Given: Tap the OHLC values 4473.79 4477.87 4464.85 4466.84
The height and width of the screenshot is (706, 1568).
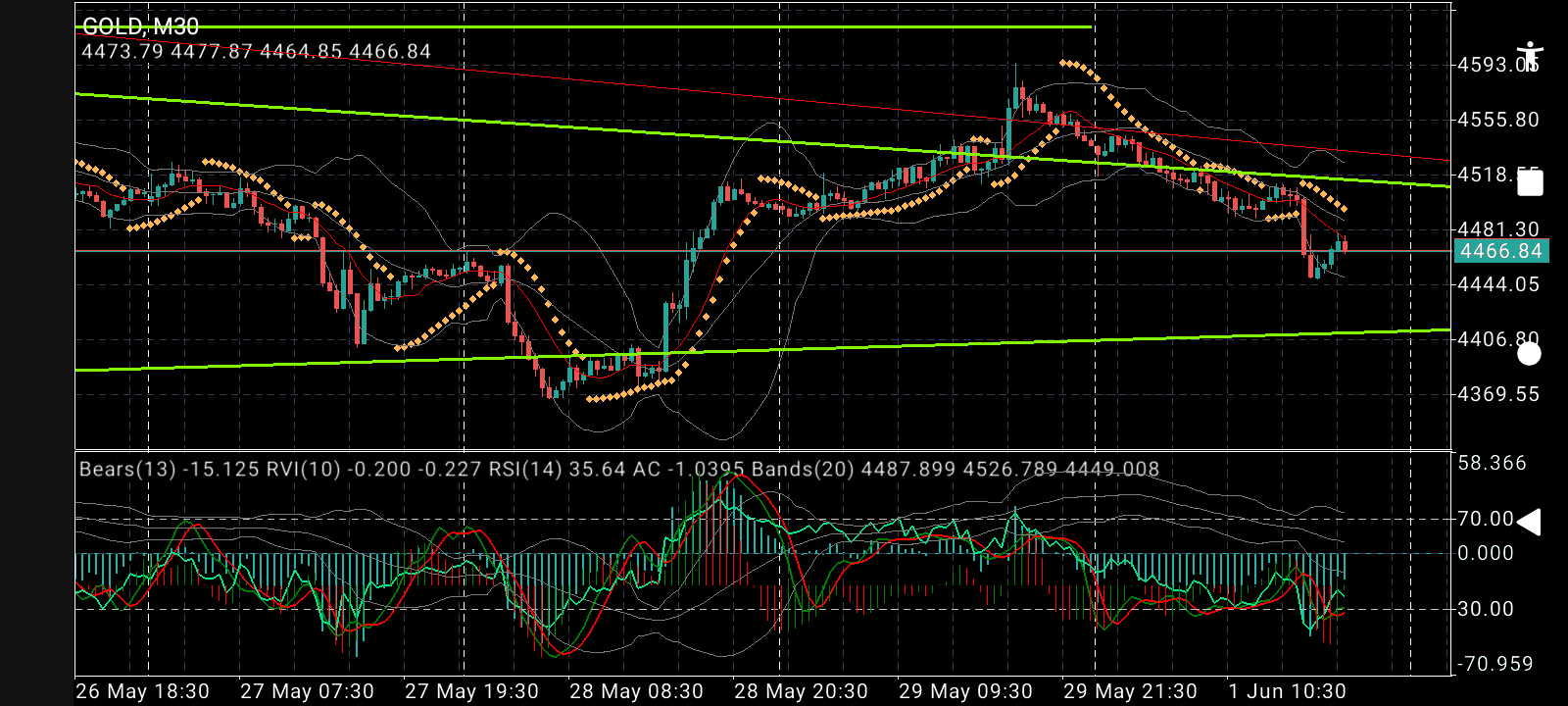Looking at the screenshot, I should [256, 52].
